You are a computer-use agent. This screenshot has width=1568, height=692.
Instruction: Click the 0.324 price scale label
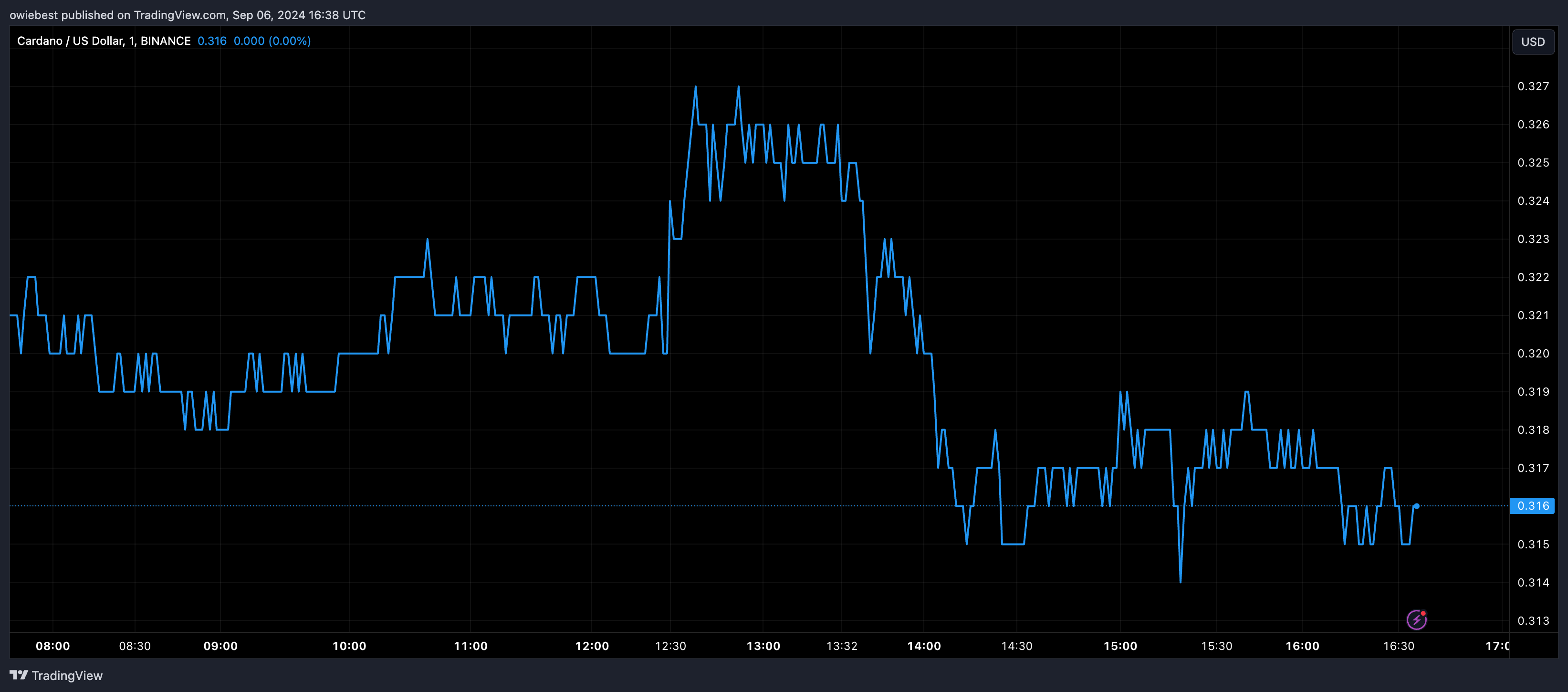[x=1533, y=201]
